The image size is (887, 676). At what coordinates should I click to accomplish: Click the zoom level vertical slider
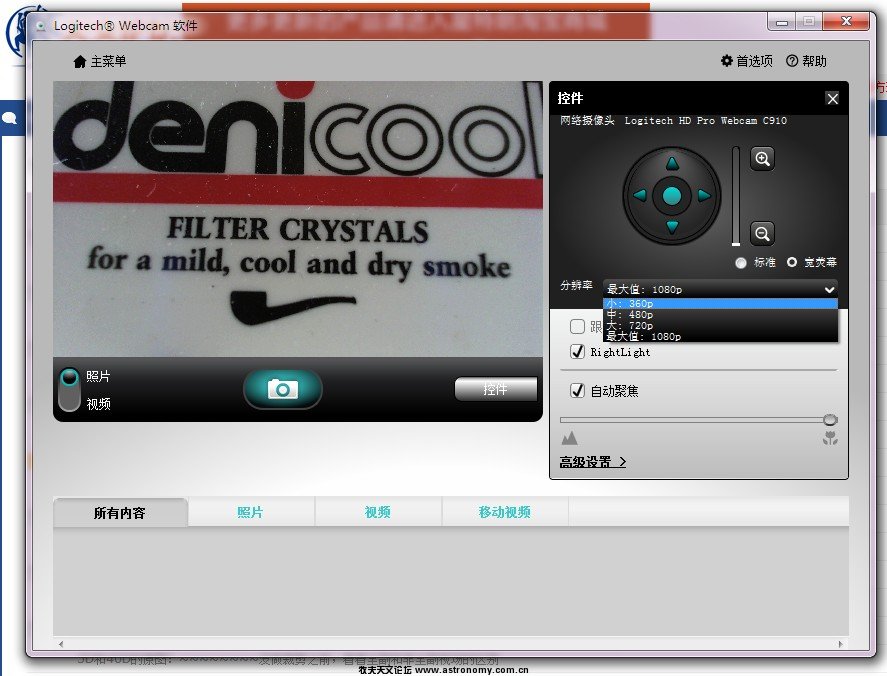point(736,196)
